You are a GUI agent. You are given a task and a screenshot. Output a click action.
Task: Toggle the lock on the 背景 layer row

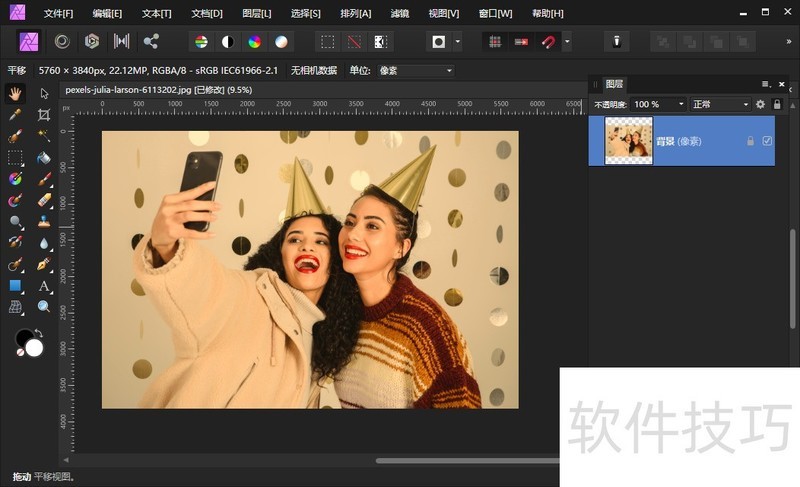point(751,141)
